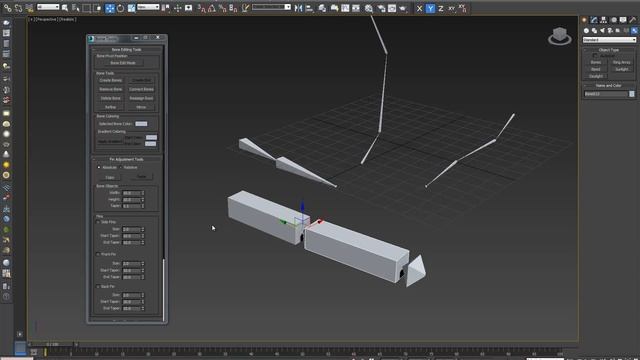Screen dimensions: 640x360
Task: Enable the Side Fins checkbox
Action: 98,222
